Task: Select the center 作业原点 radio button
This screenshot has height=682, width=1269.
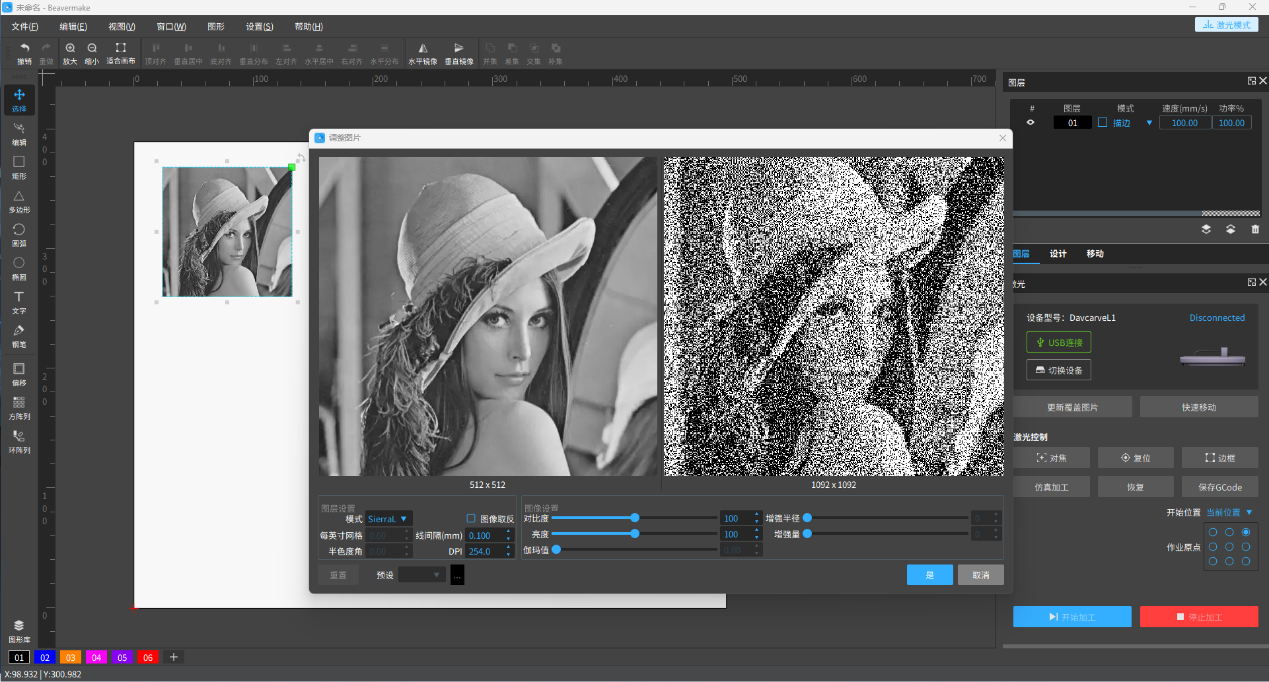Action: (x=1229, y=547)
